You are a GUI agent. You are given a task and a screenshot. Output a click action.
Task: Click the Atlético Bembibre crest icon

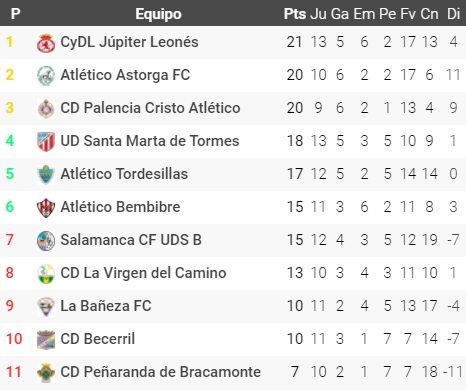click(46, 208)
